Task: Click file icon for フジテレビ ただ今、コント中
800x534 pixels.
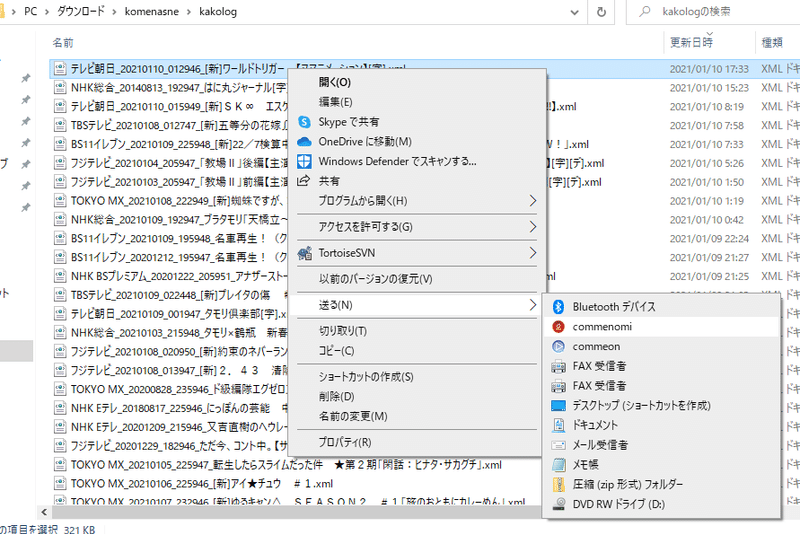Action: pos(60,445)
